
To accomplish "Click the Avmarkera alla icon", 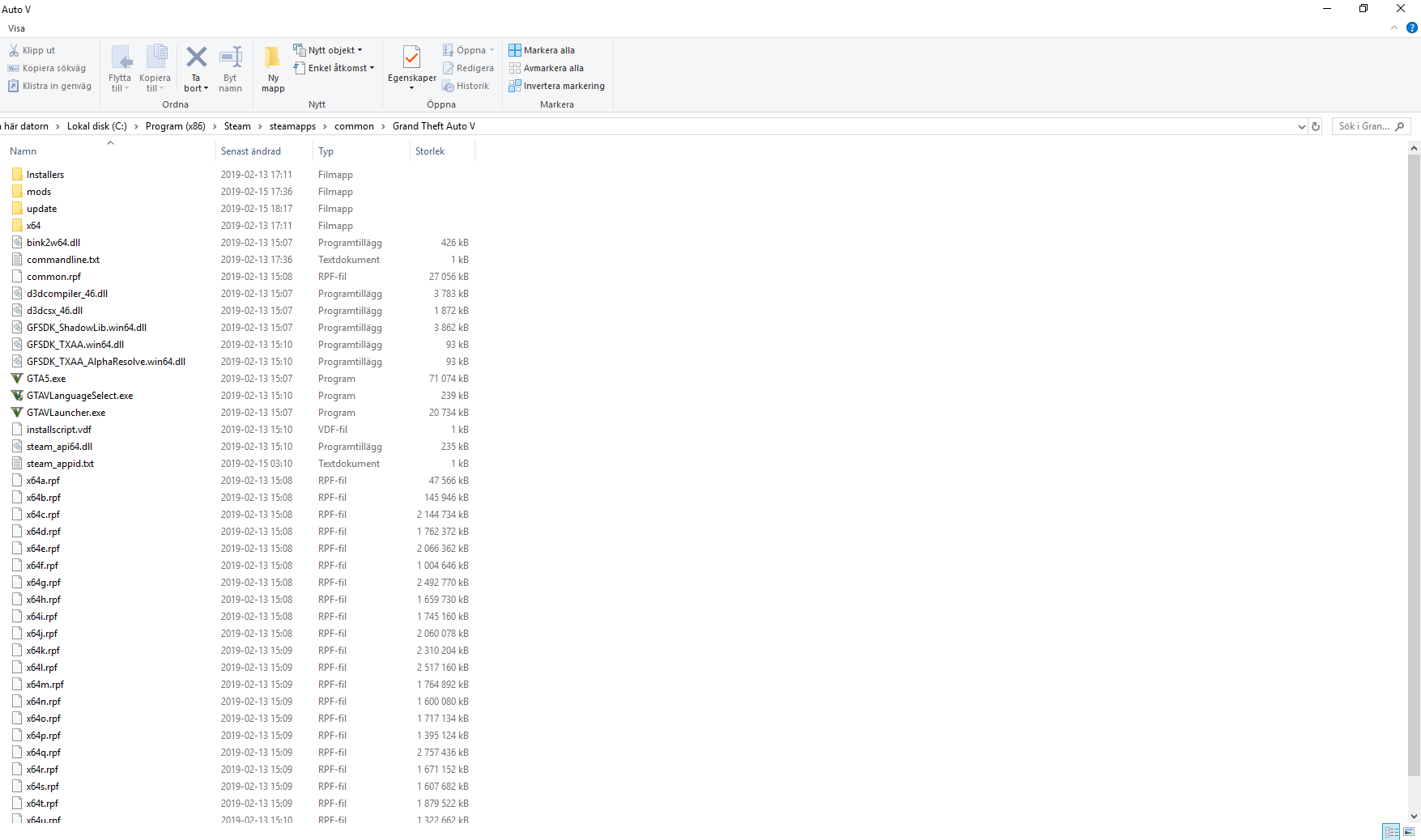I will pyautogui.click(x=515, y=68).
